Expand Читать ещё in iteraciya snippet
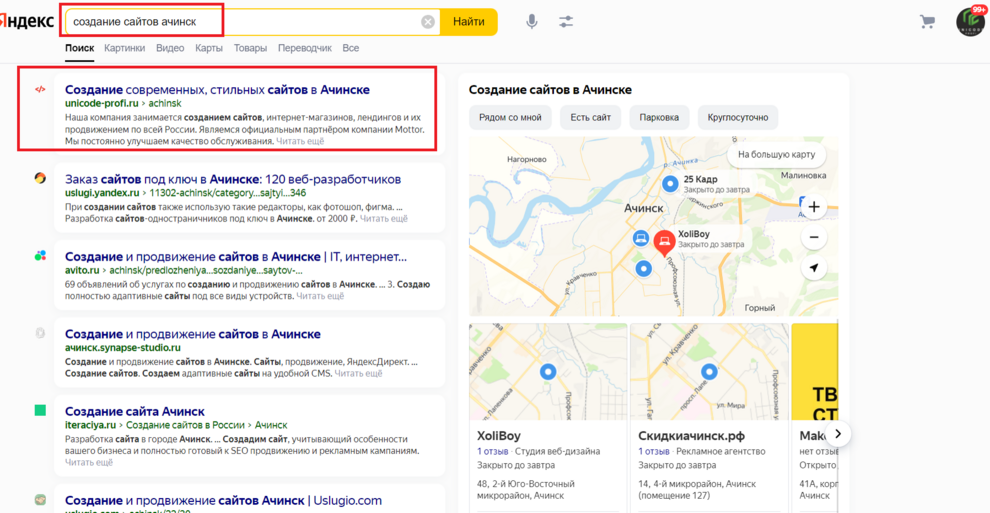This screenshot has width=990, height=513. pyautogui.click(x=89, y=463)
